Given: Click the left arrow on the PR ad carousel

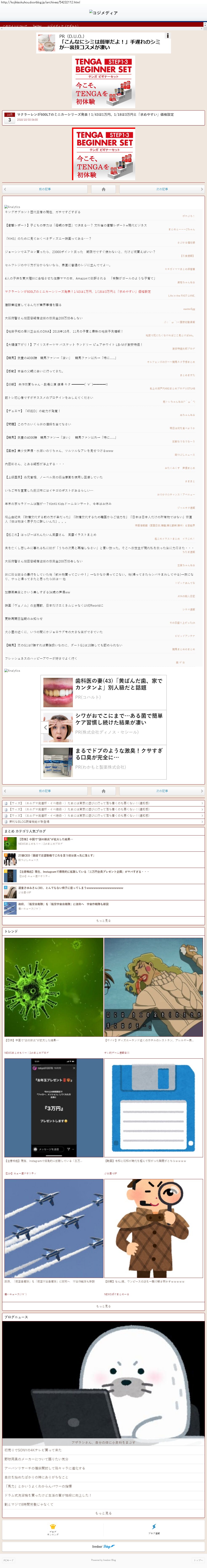Looking at the screenshot, I should 45,727.
